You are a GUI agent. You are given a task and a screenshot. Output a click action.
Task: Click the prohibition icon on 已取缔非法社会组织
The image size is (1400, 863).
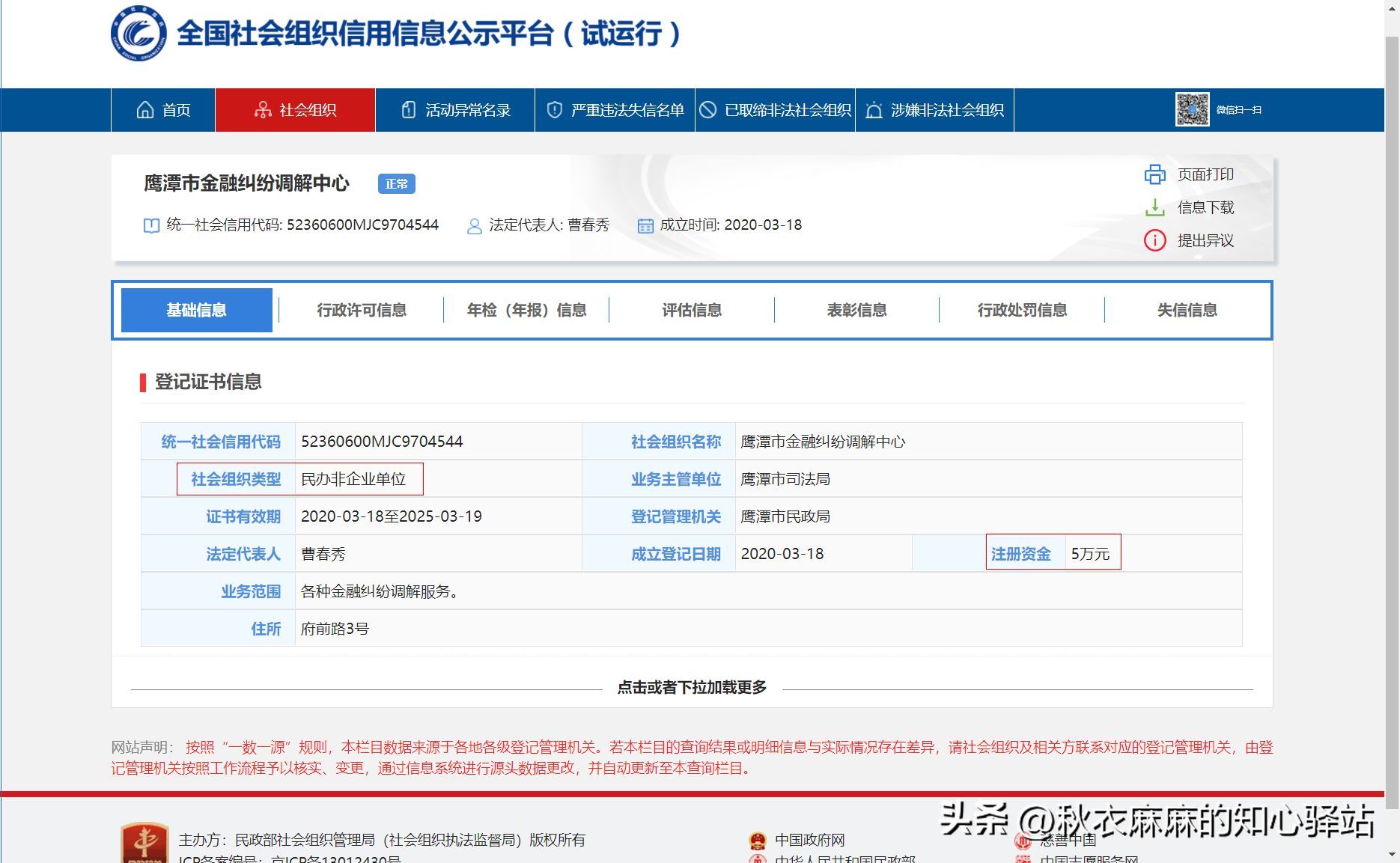click(708, 109)
